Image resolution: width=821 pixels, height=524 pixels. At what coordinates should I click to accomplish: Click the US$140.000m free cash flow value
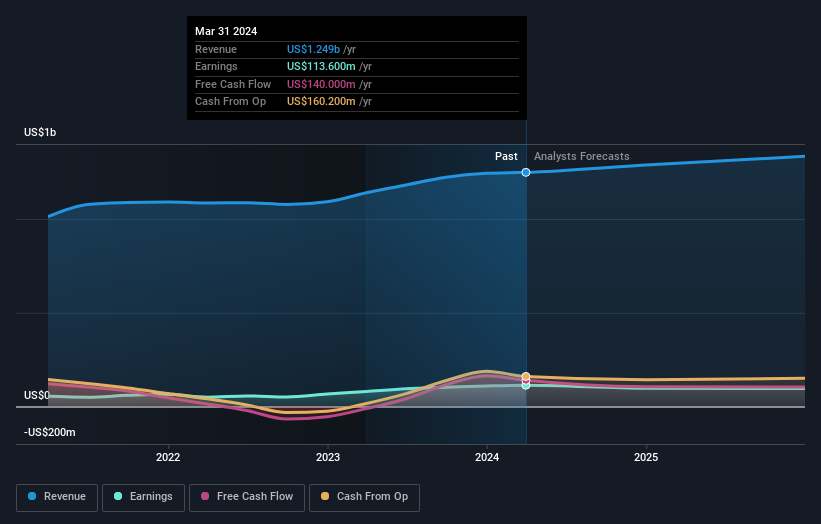click(321, 84)
